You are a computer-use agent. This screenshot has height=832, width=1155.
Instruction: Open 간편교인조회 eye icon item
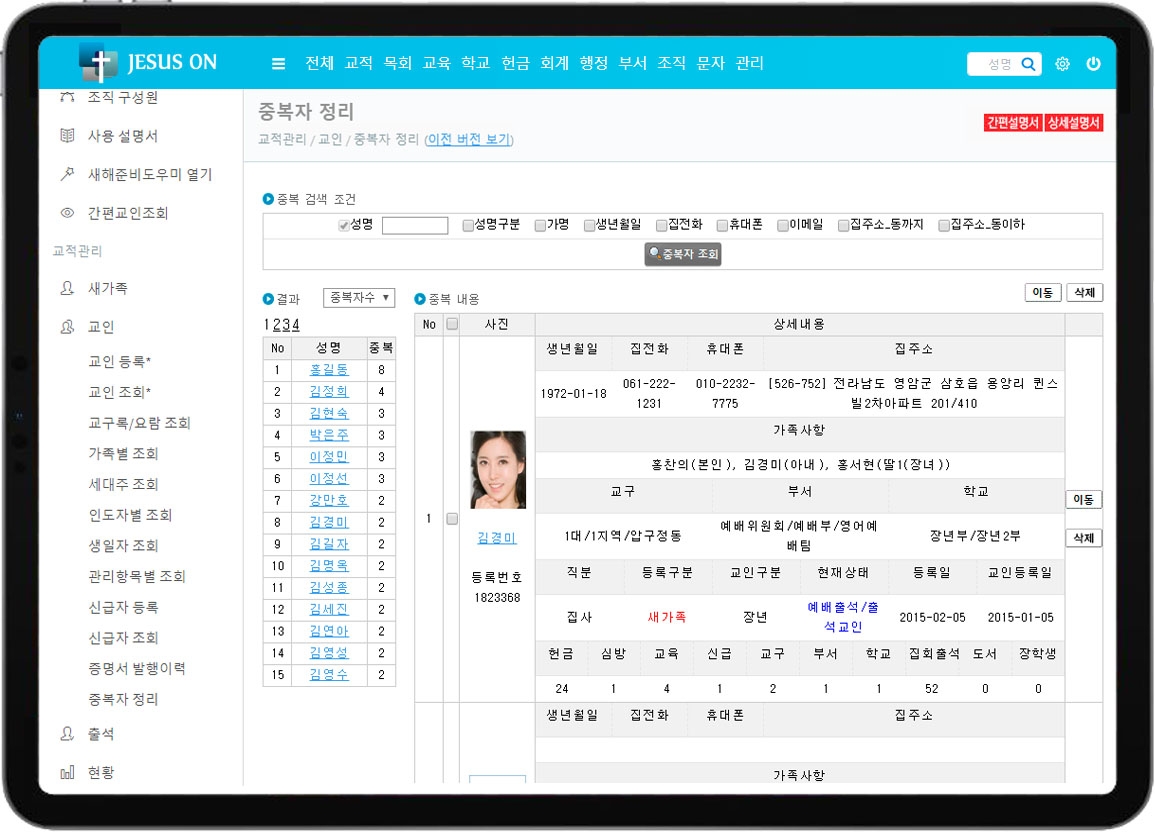point(67,213)
